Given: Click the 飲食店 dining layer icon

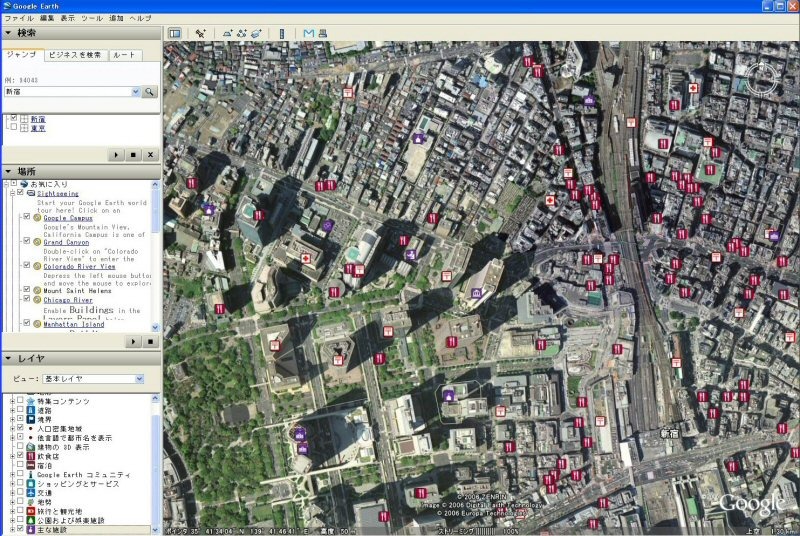Looking at the screenshot, I should pyautogui.click(x=31, y=456).
